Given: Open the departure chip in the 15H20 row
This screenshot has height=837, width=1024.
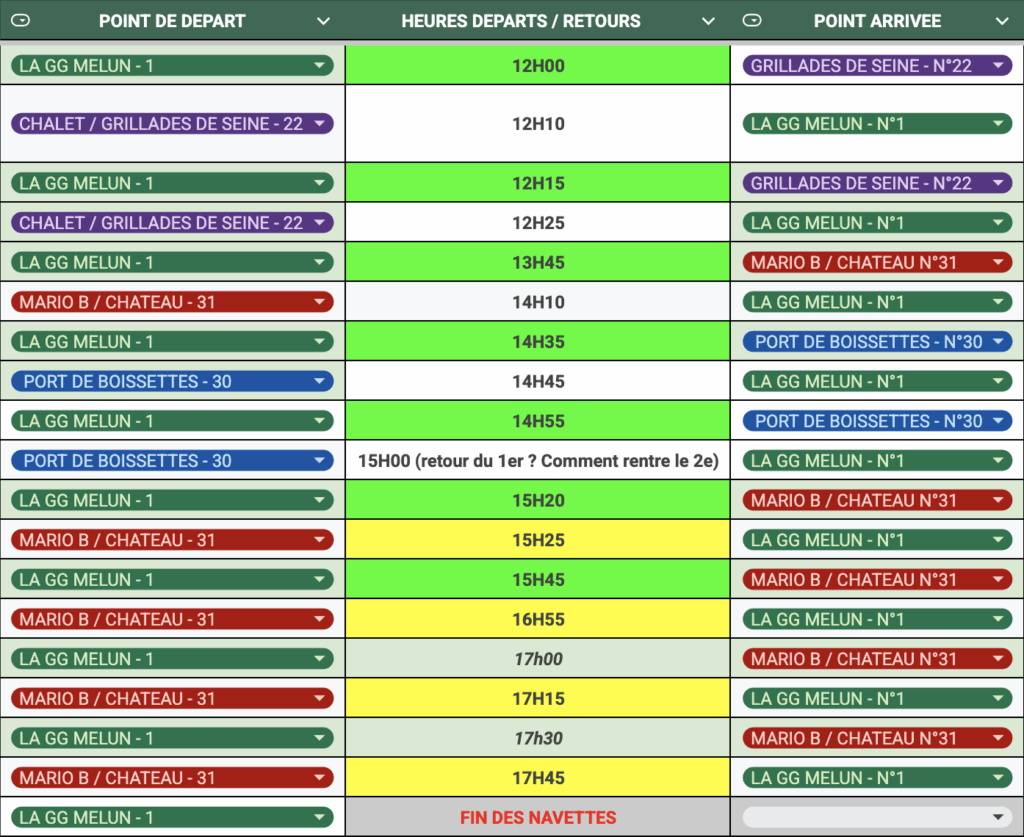Looking at the screenshot, I should pyautogui.click(x=172, y=500).
